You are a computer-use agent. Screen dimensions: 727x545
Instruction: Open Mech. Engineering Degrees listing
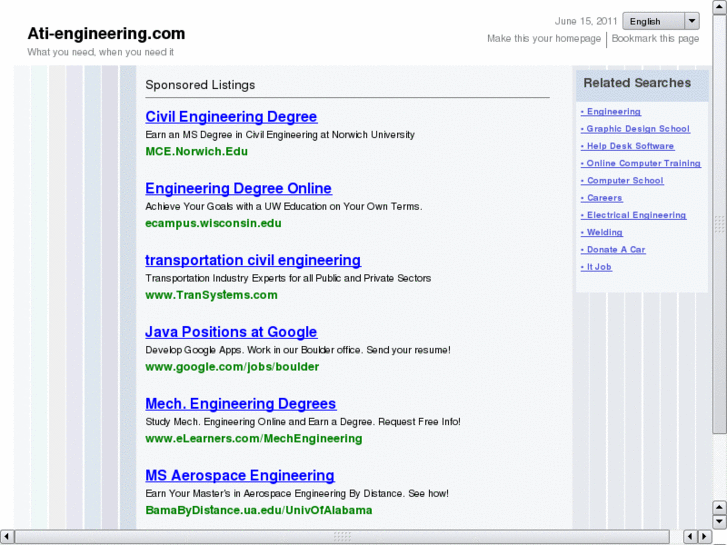[x=241, y=404]
